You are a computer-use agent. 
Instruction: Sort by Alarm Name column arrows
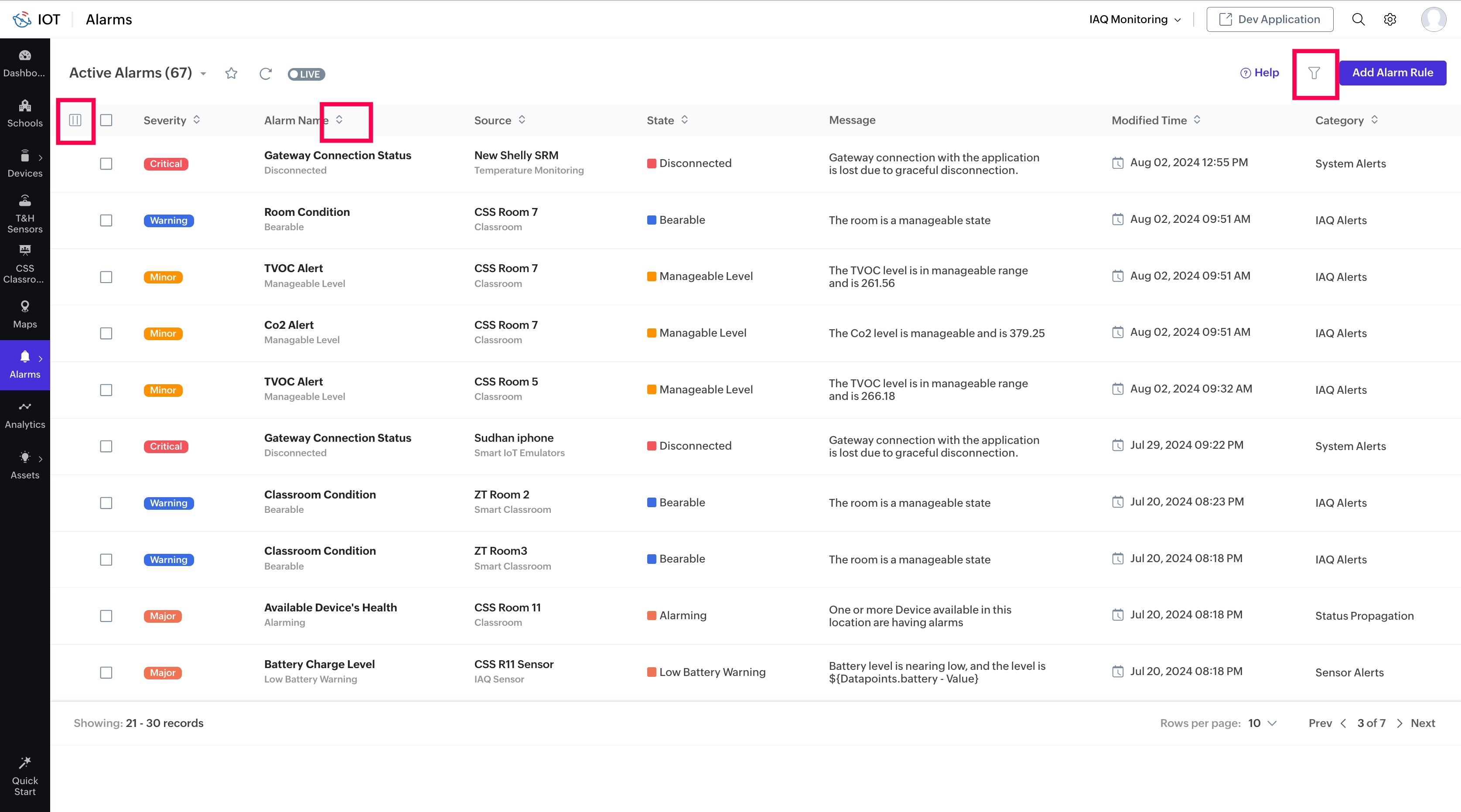coord(339,119)
